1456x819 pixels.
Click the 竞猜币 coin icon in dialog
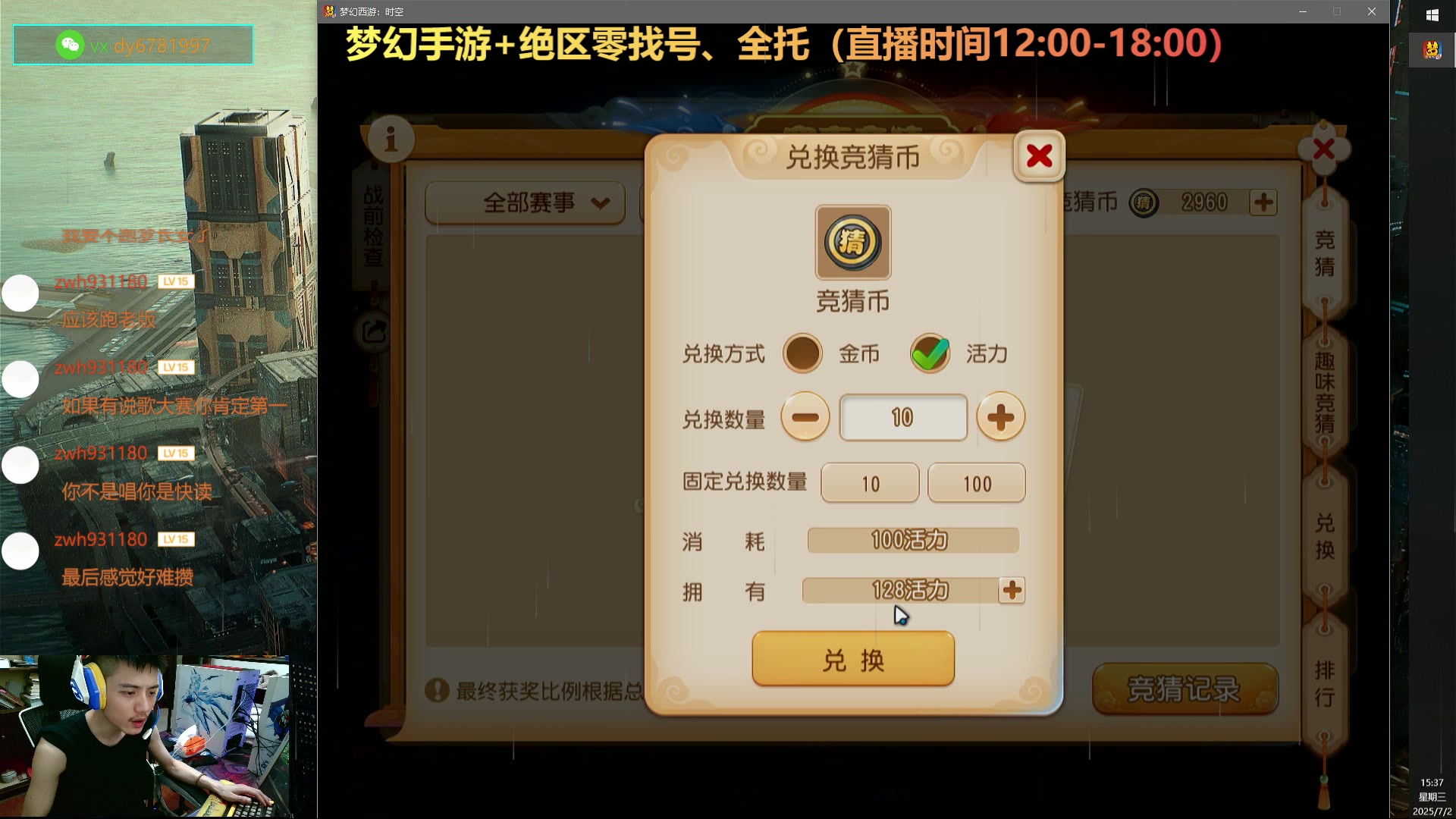pos(852,243)
